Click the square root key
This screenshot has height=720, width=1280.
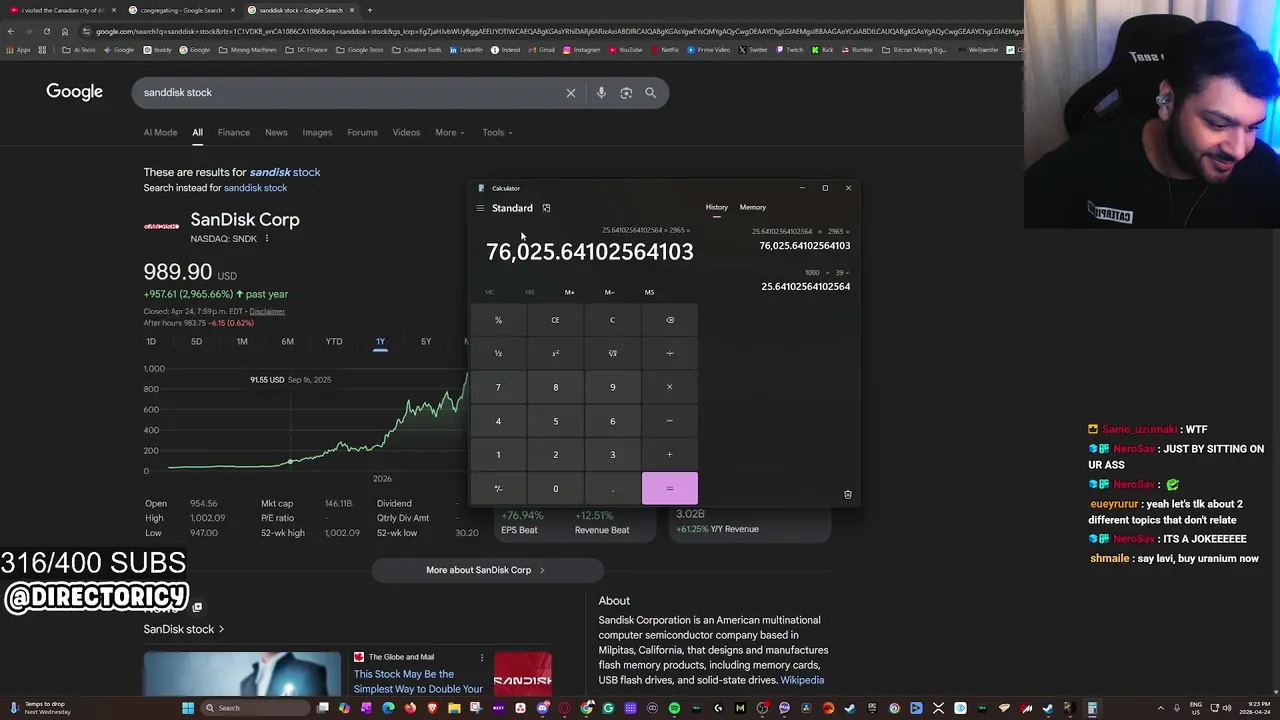tap(612, 353)
